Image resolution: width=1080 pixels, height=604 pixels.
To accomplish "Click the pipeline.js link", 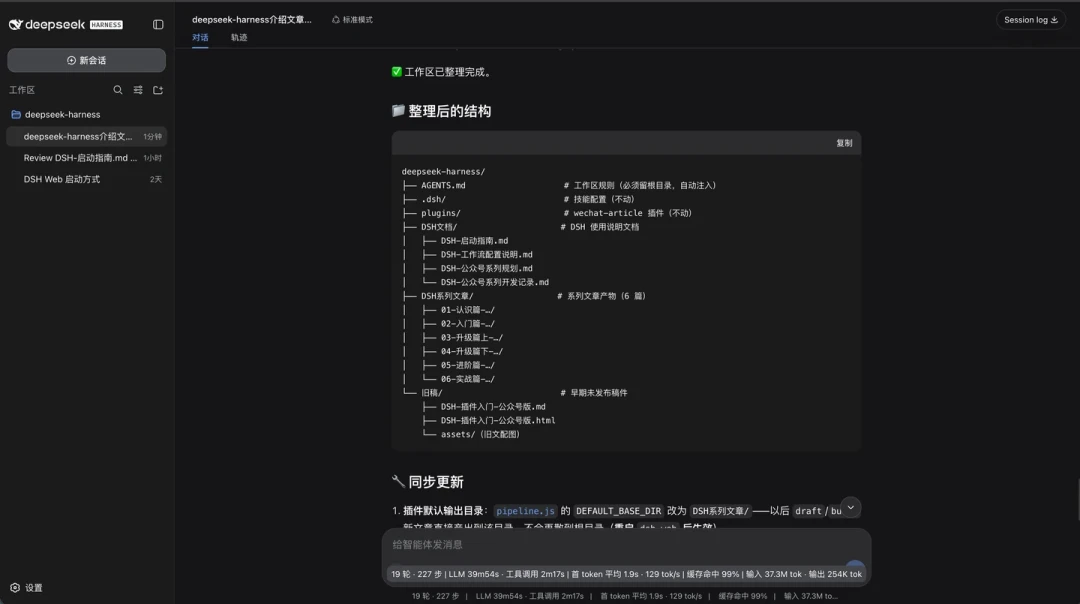I will pyautogui.click(x=525, y=511).
